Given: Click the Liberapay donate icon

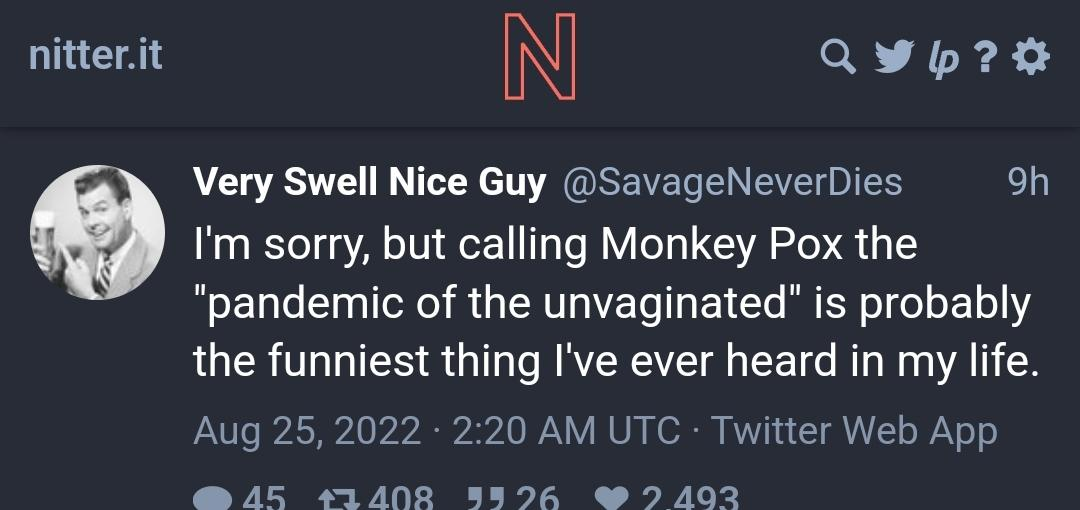Looking at the screenshot, I should point(944,59).
